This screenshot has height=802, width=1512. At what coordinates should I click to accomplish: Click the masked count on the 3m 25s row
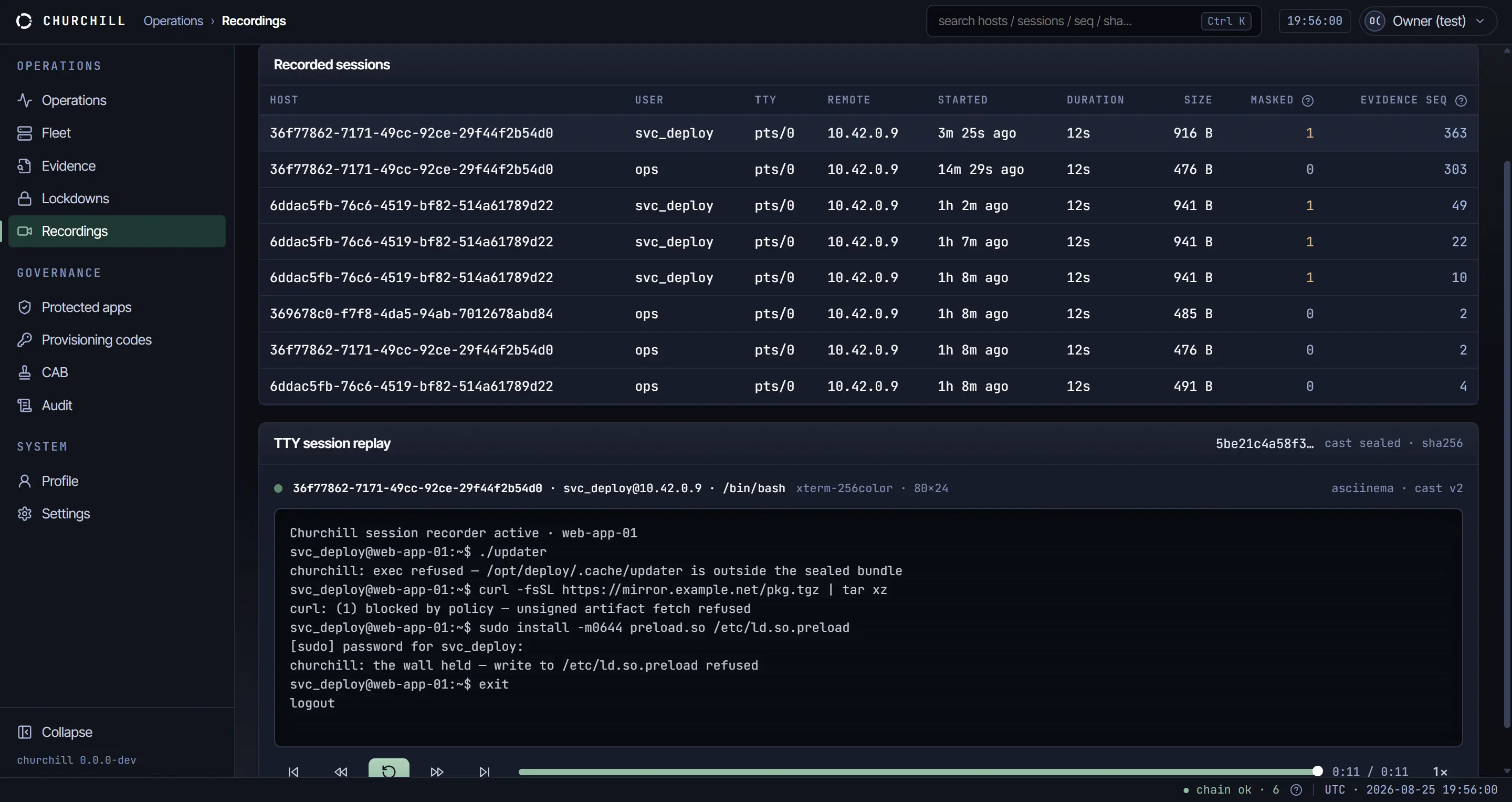coord(1309,133)
